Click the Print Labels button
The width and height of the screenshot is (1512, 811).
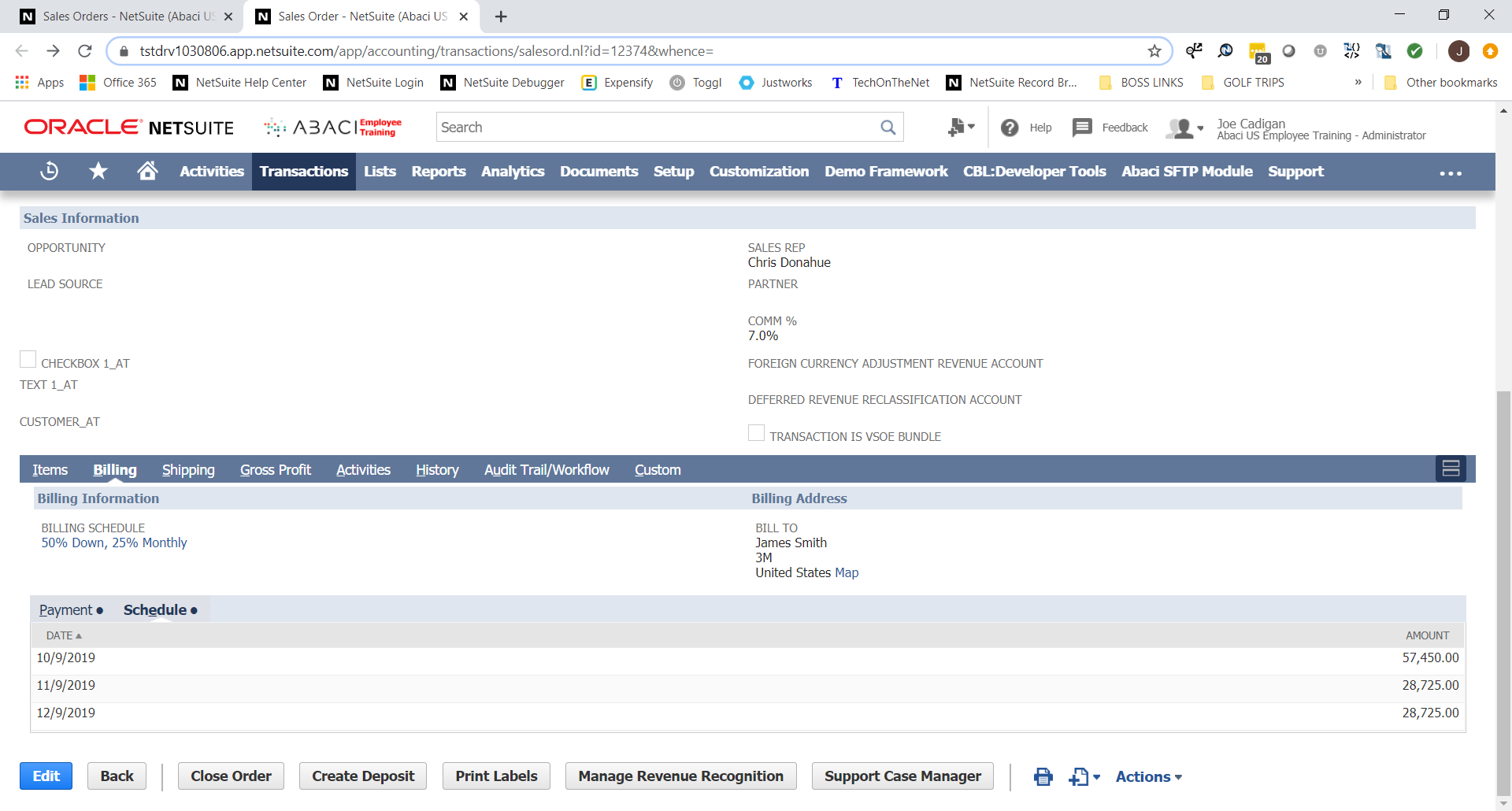click(496, 776)
